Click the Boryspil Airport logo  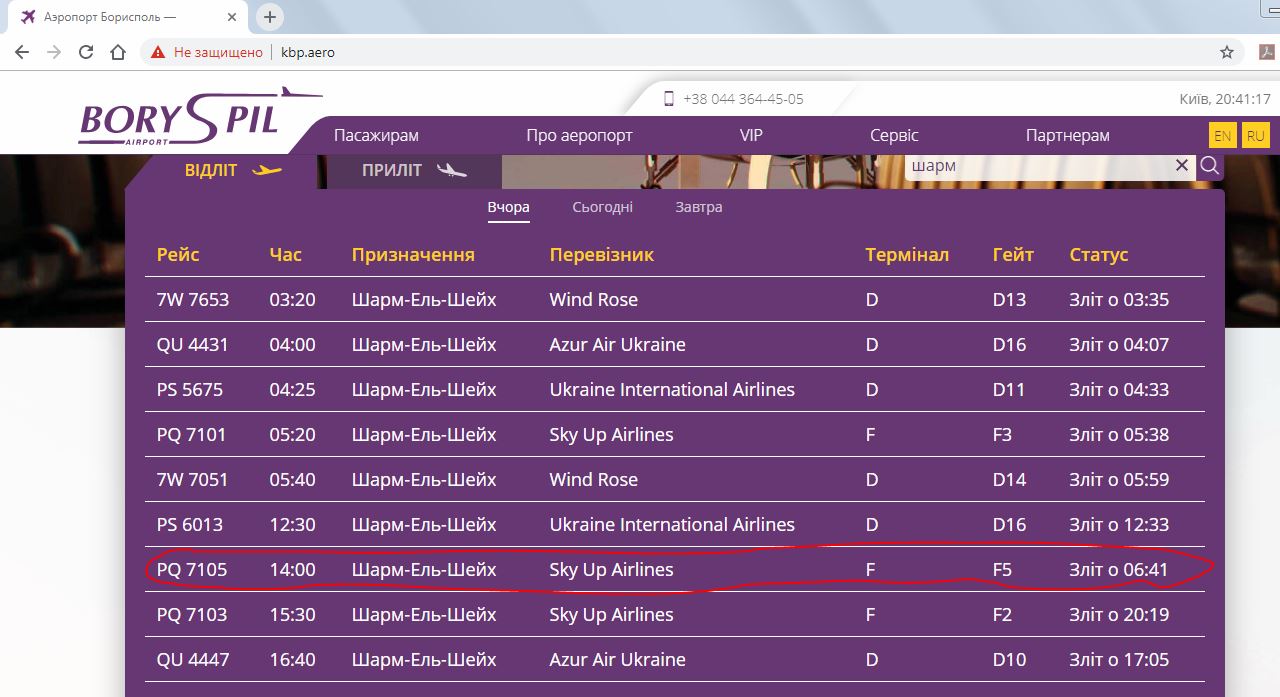(198, 118)
